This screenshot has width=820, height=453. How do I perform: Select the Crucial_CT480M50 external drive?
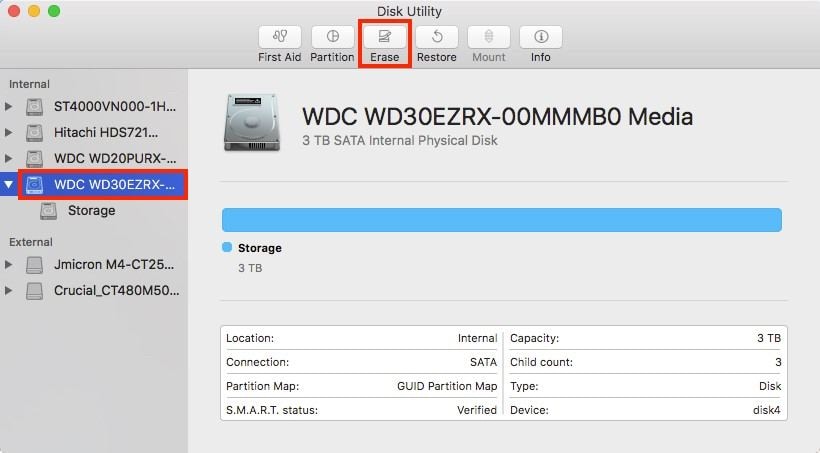[x=116, y=291]
